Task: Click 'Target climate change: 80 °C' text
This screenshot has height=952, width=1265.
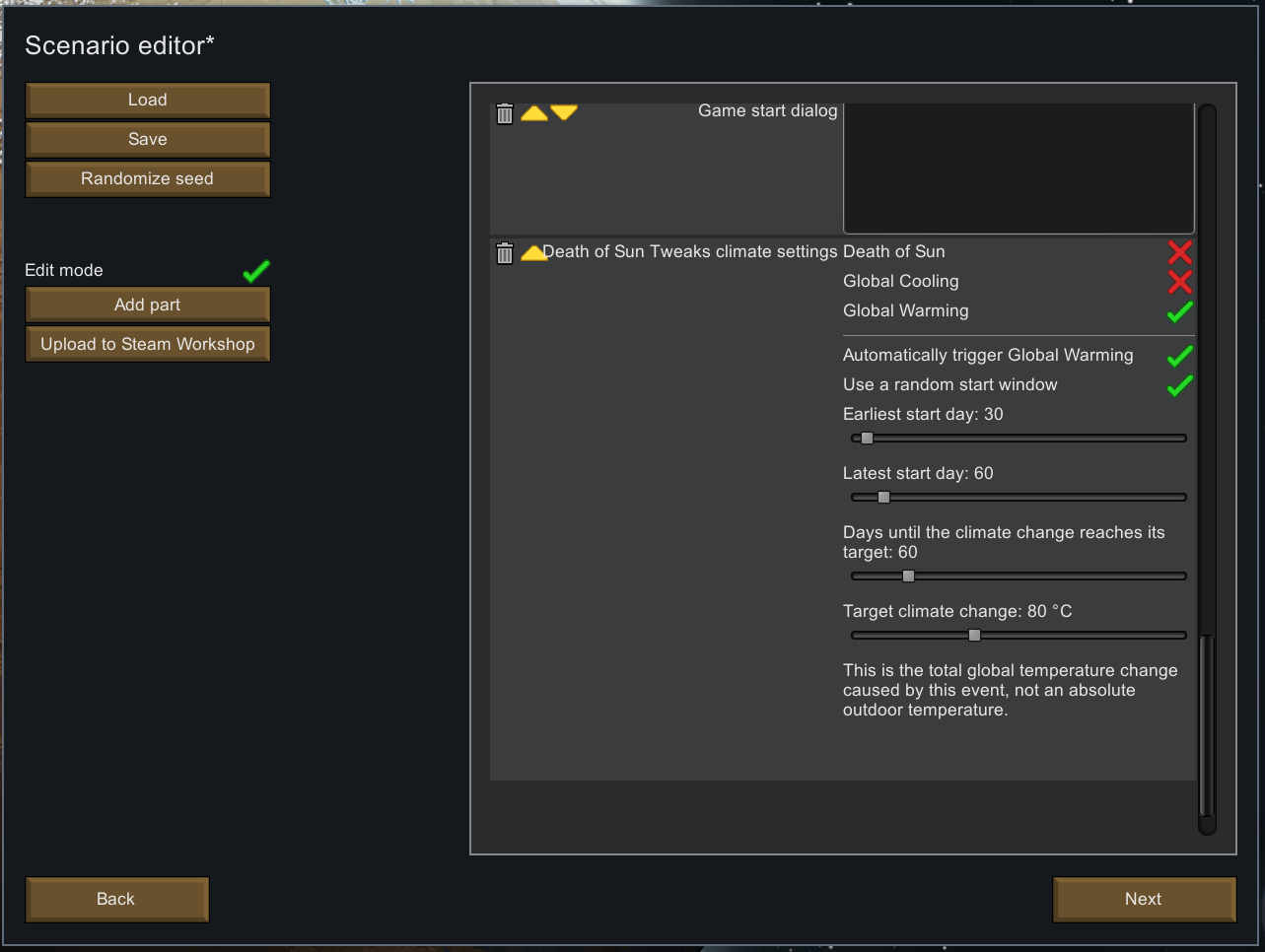Action: 957,611
